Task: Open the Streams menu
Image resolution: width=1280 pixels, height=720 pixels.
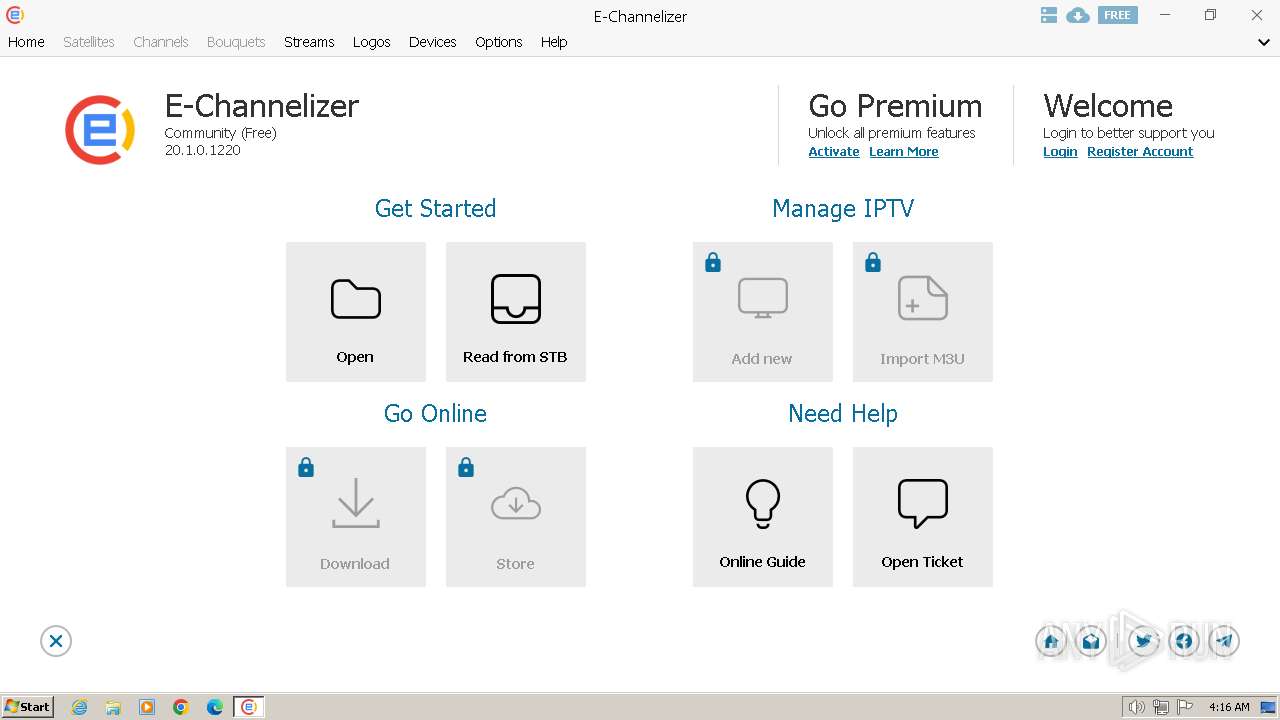Action: pyautogui.click(x=309, y=42)
